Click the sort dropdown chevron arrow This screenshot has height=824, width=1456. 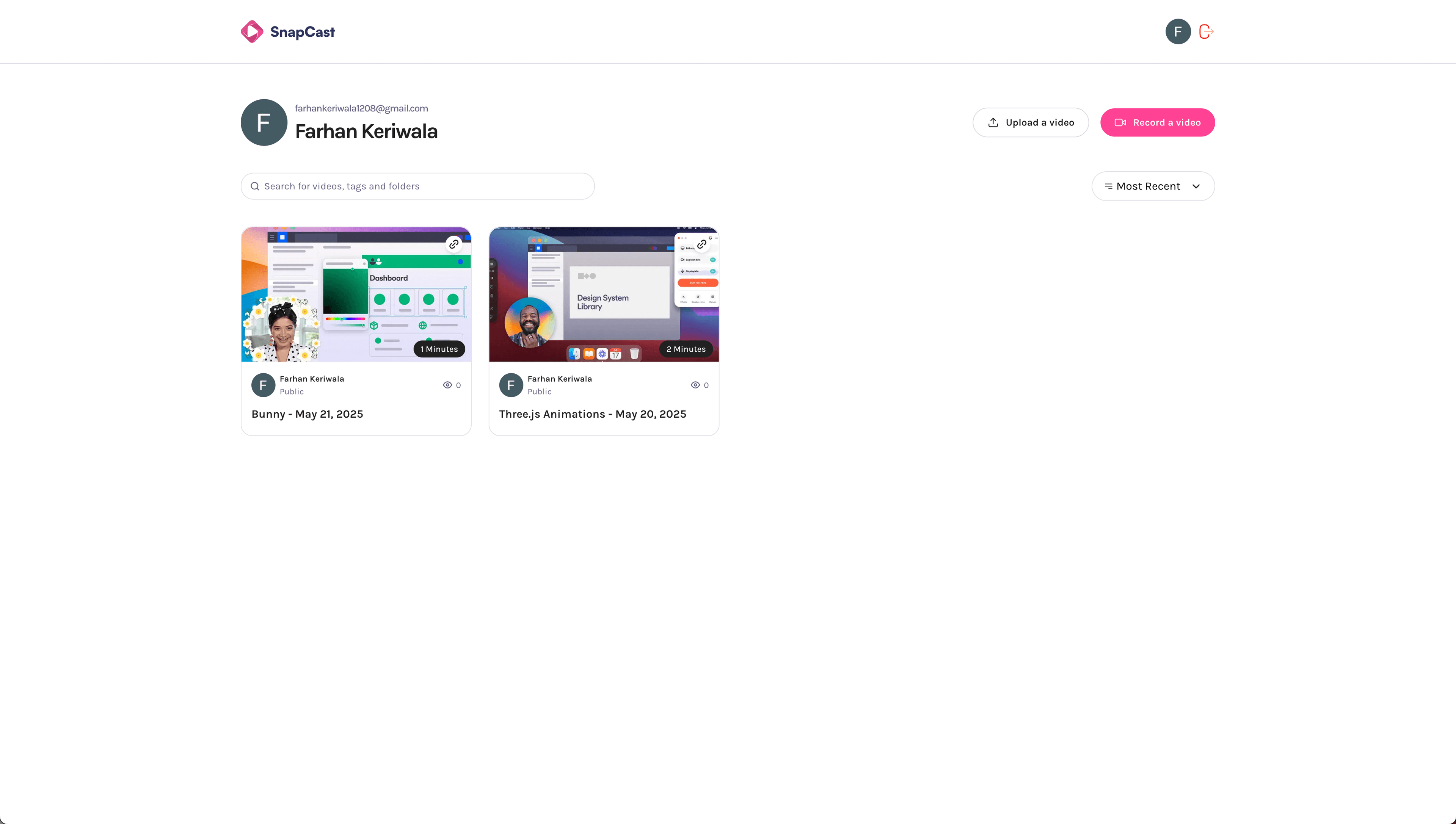(1196, 186)
